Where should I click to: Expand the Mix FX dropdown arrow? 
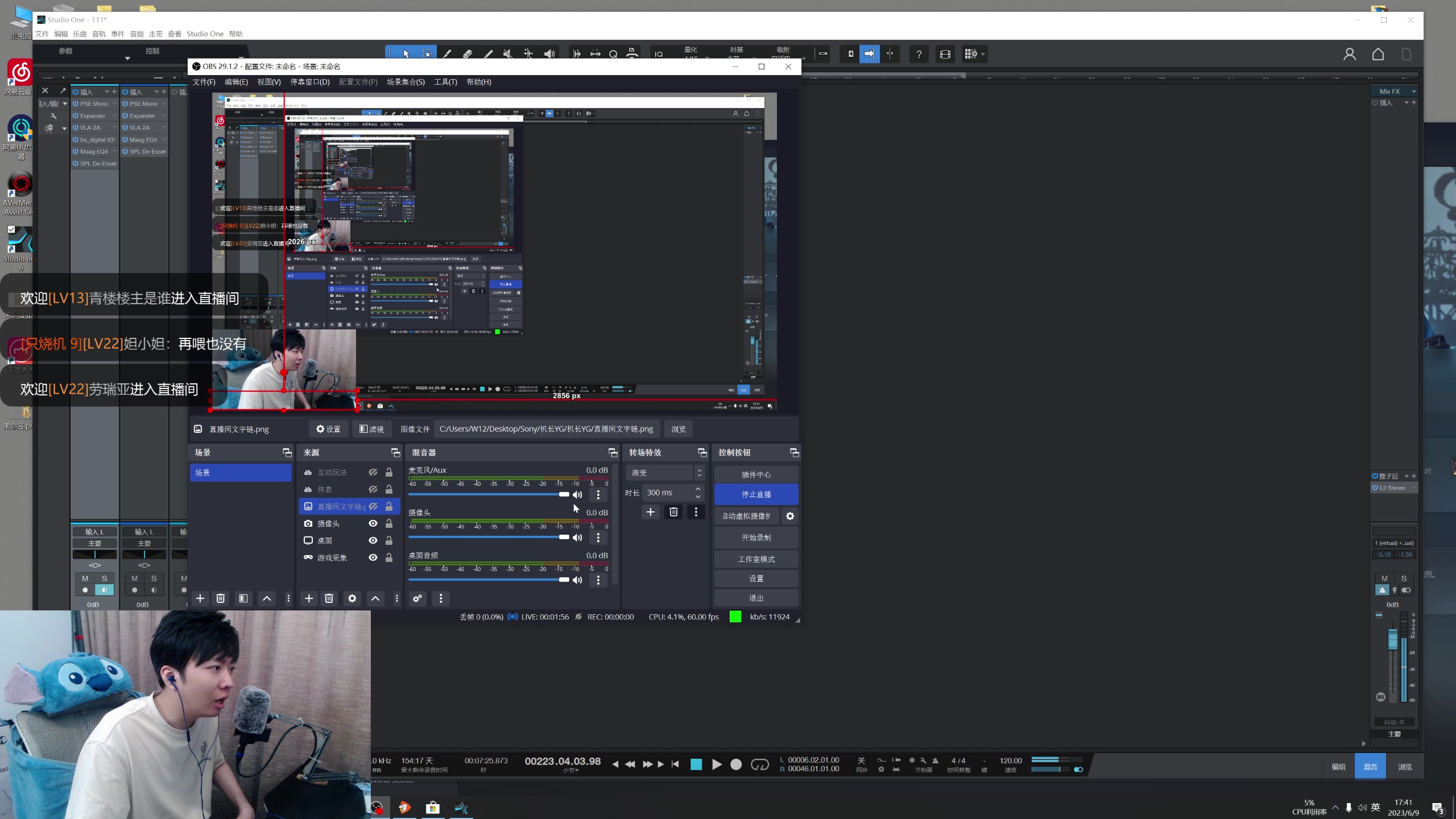coord(1414,92)
